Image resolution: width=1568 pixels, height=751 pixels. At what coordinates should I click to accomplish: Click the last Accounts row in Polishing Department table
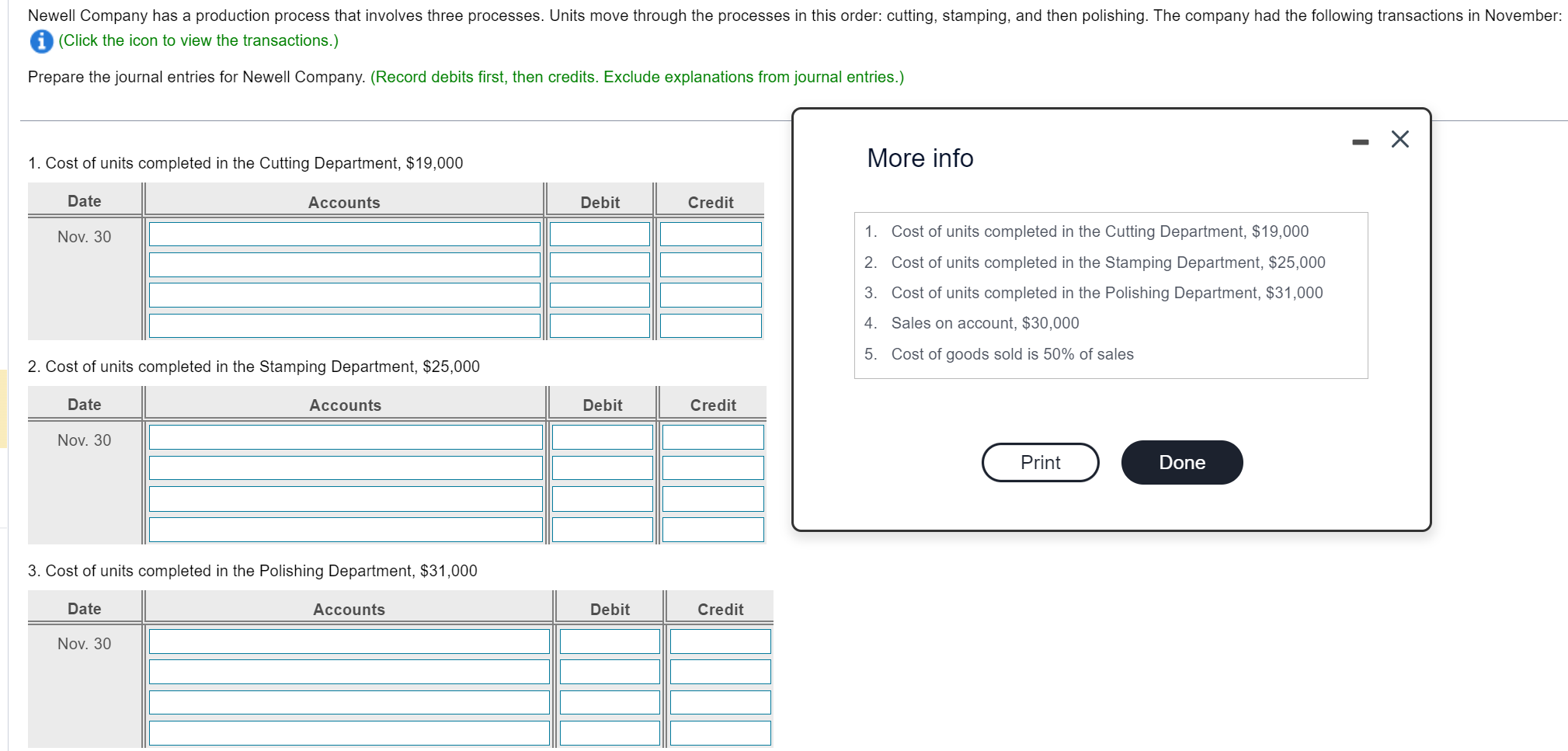tap(349, 731)
